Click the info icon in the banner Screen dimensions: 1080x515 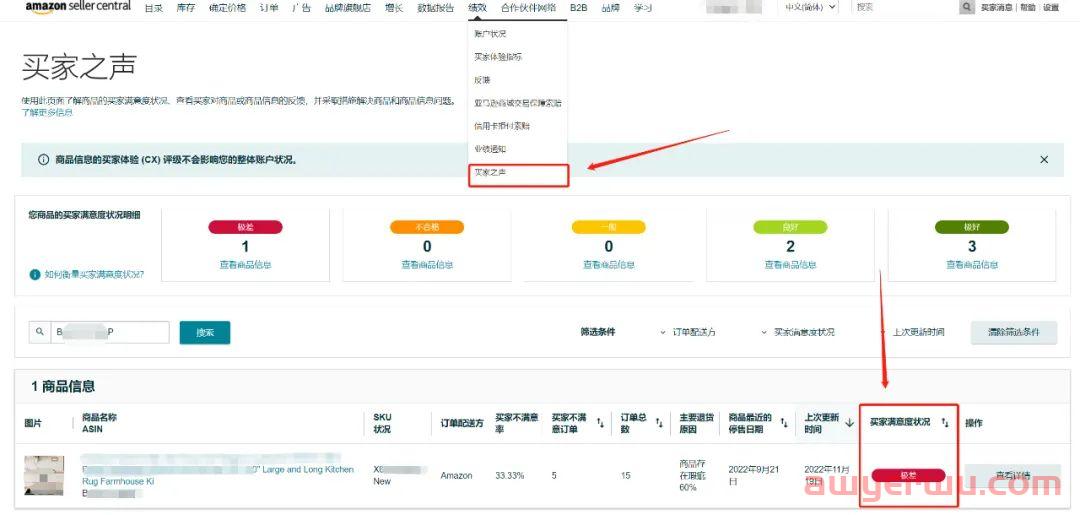click(x=43, y=160)
